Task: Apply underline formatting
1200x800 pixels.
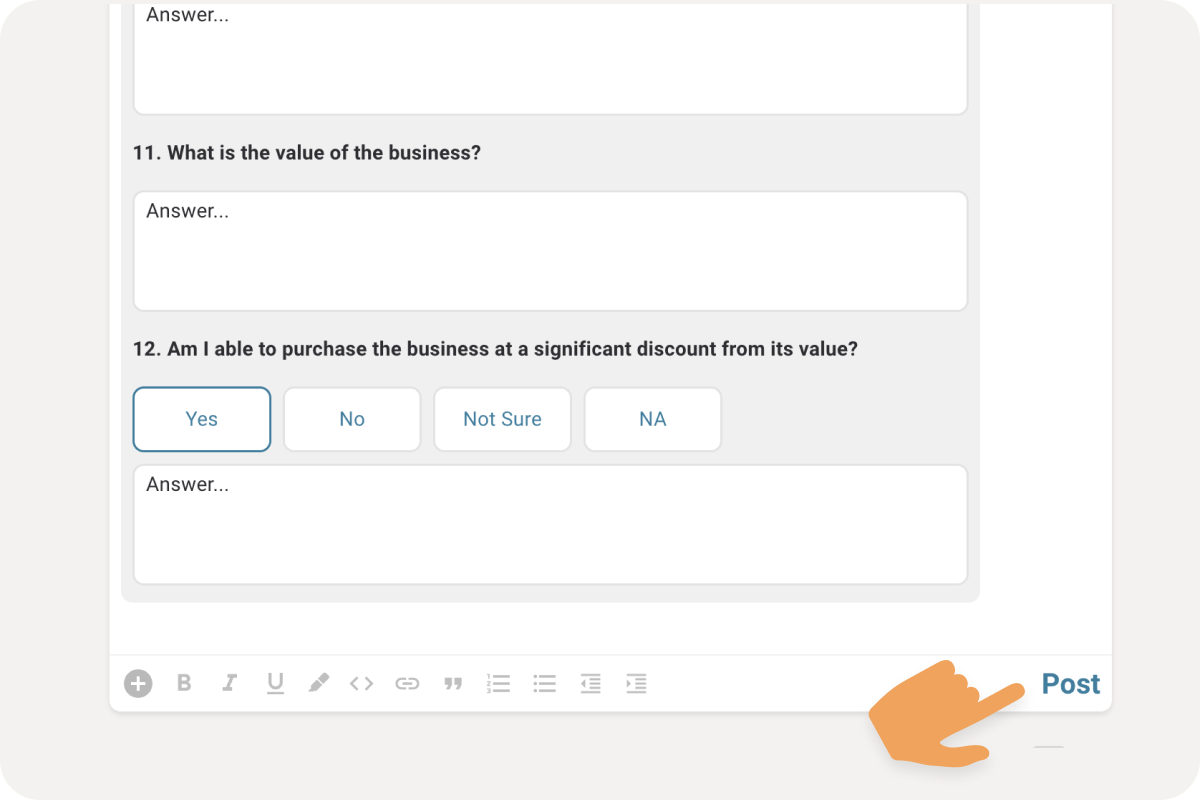Action: (x=275, y=683)
